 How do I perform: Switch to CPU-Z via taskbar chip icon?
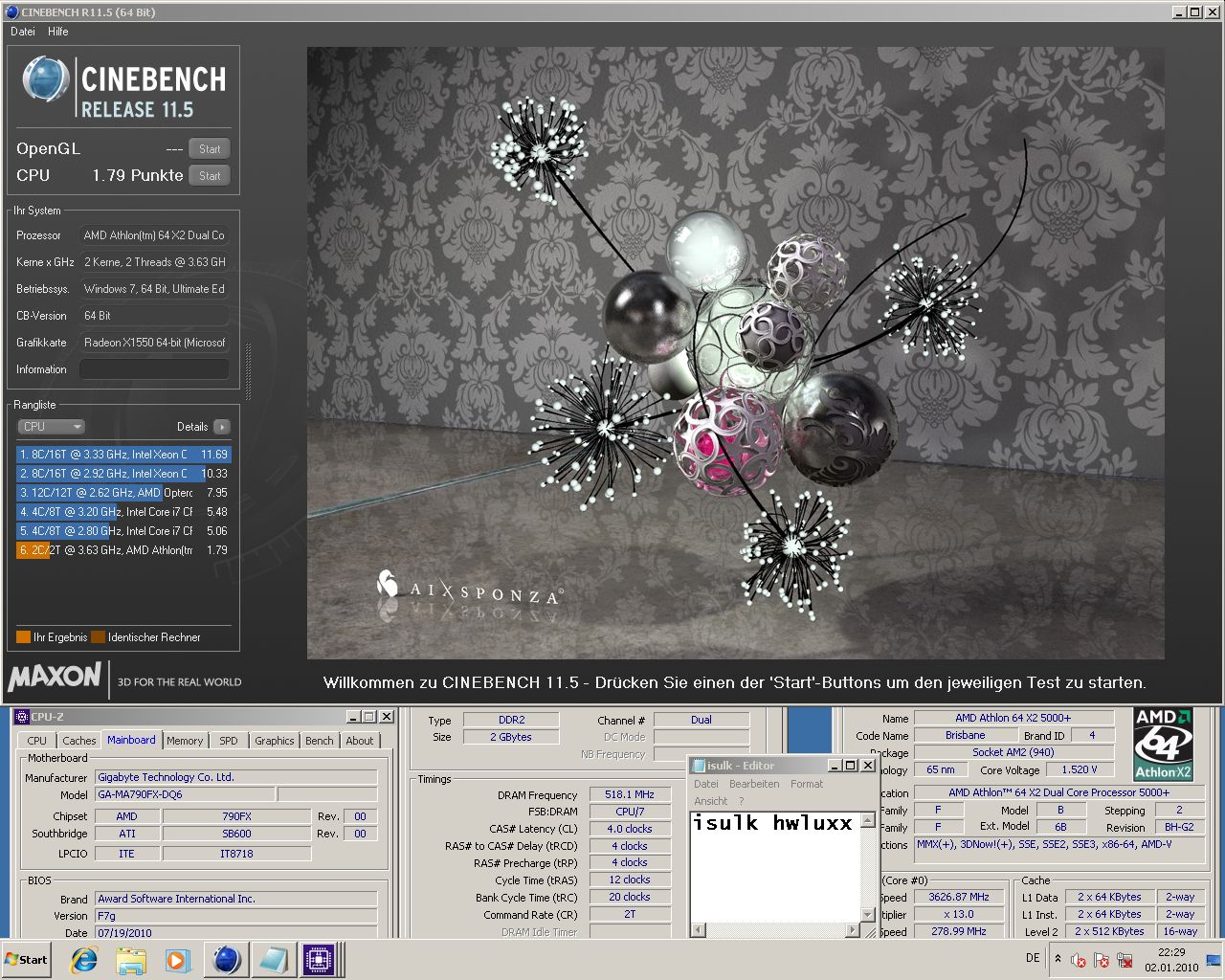[x=319, y=960]
